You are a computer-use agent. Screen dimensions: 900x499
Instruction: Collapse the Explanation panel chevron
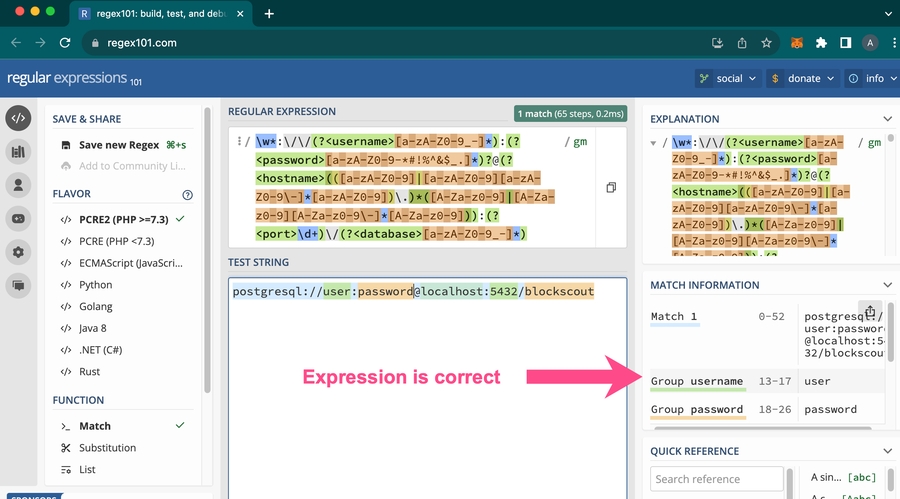[887, 119]
